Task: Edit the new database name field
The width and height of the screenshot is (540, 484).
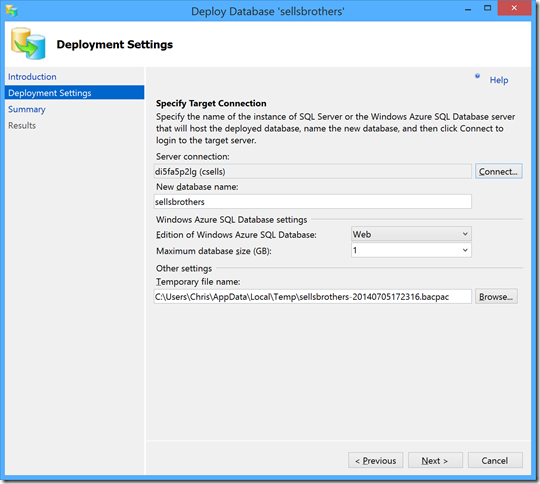Action: [x=312, y=202]
